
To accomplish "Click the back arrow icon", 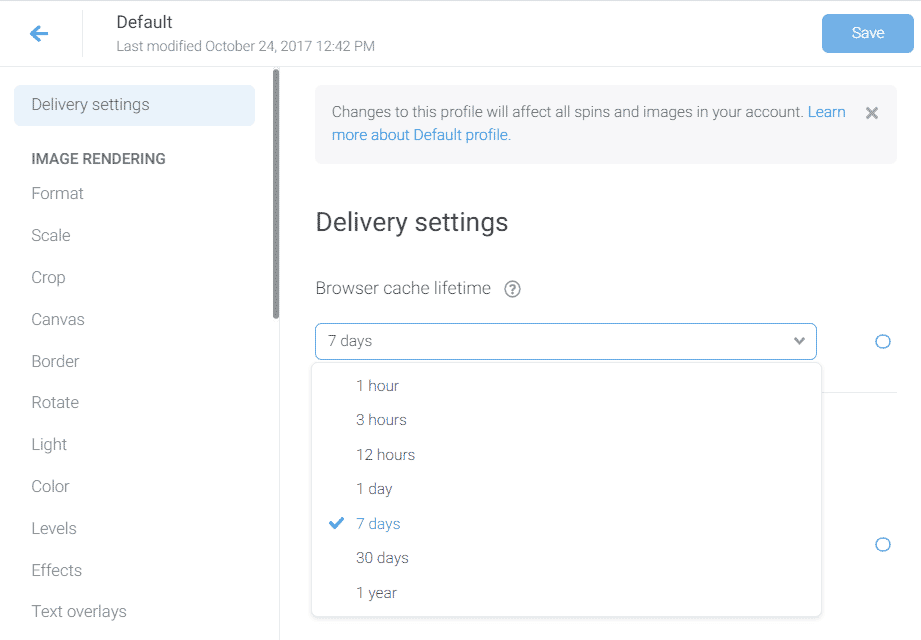I will tap(39, 34).
